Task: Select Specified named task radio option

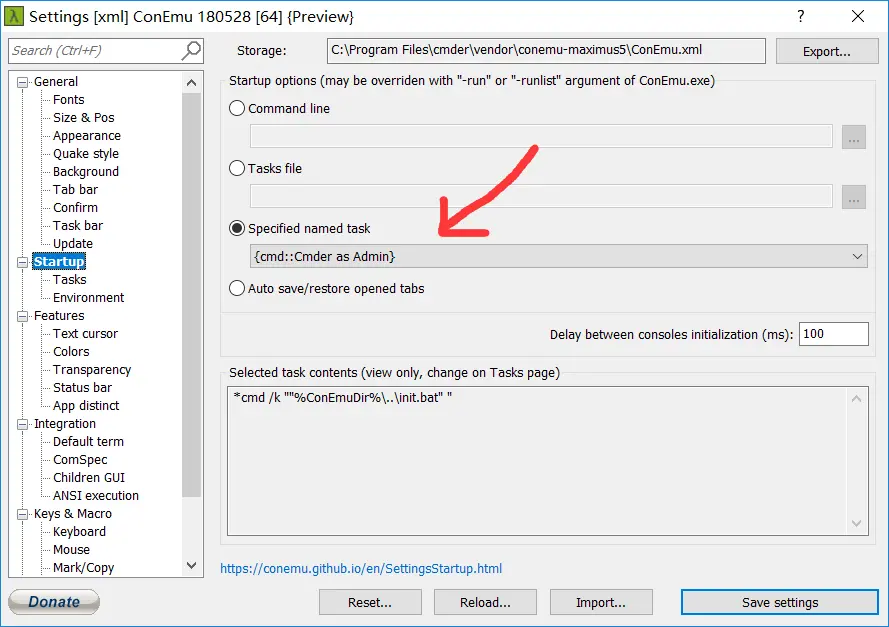Action: coord(237,228)
